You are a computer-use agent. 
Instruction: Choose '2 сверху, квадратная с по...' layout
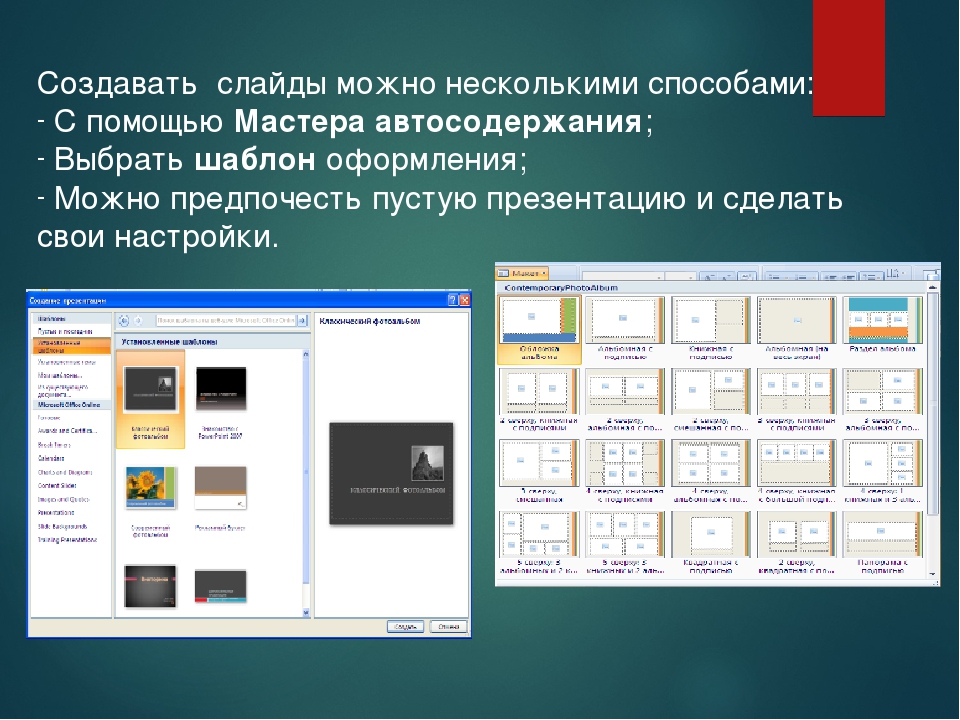coord(797,544)
